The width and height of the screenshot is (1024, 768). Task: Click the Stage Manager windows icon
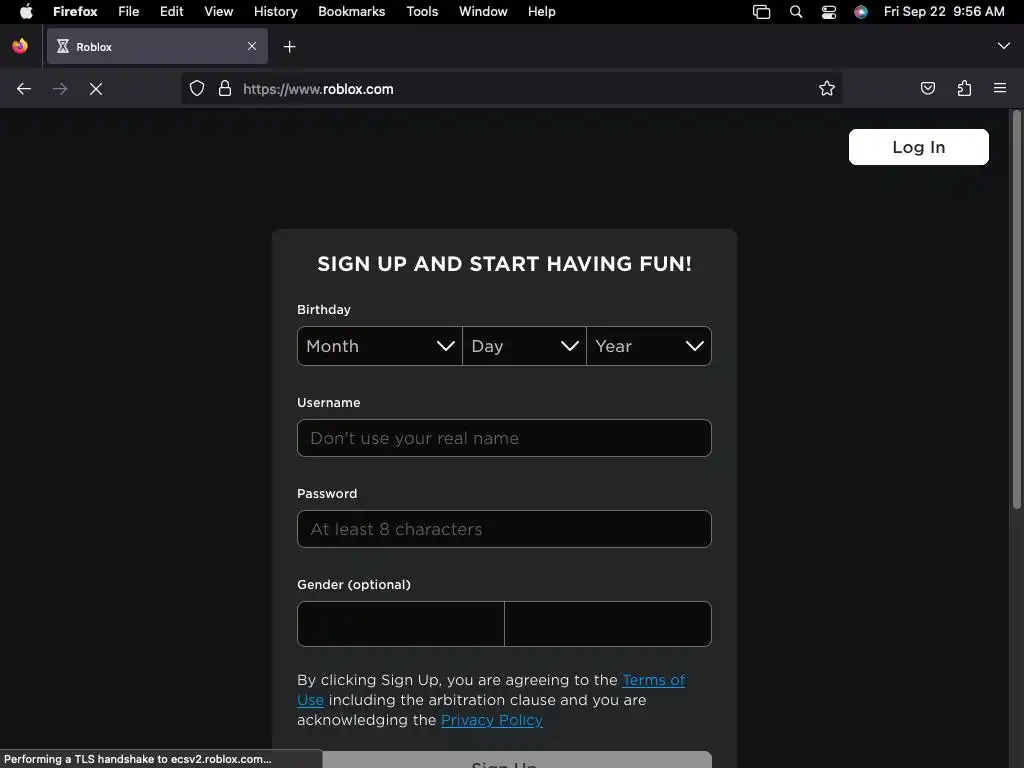[x=761, y=11]
